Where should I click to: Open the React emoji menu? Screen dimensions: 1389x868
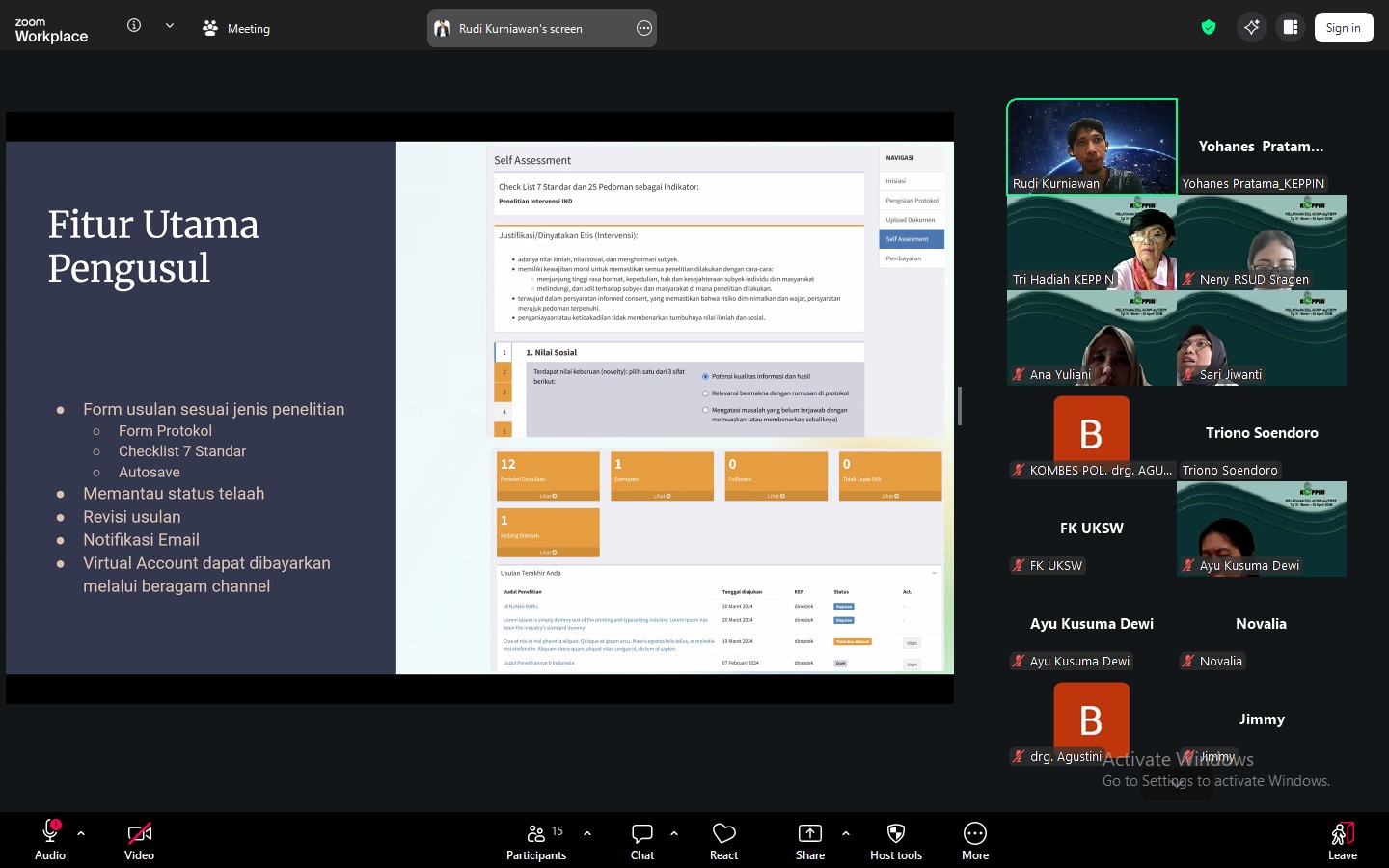click(x=723, y=841)
